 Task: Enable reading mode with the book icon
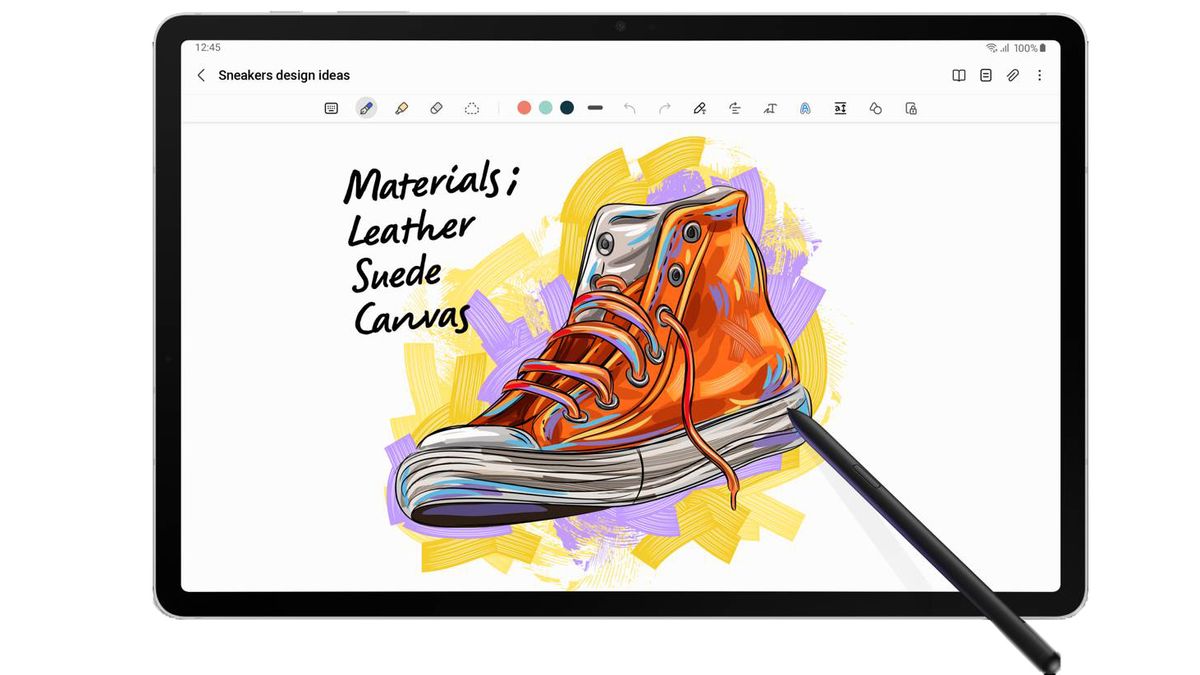click(x=959, y=75)
